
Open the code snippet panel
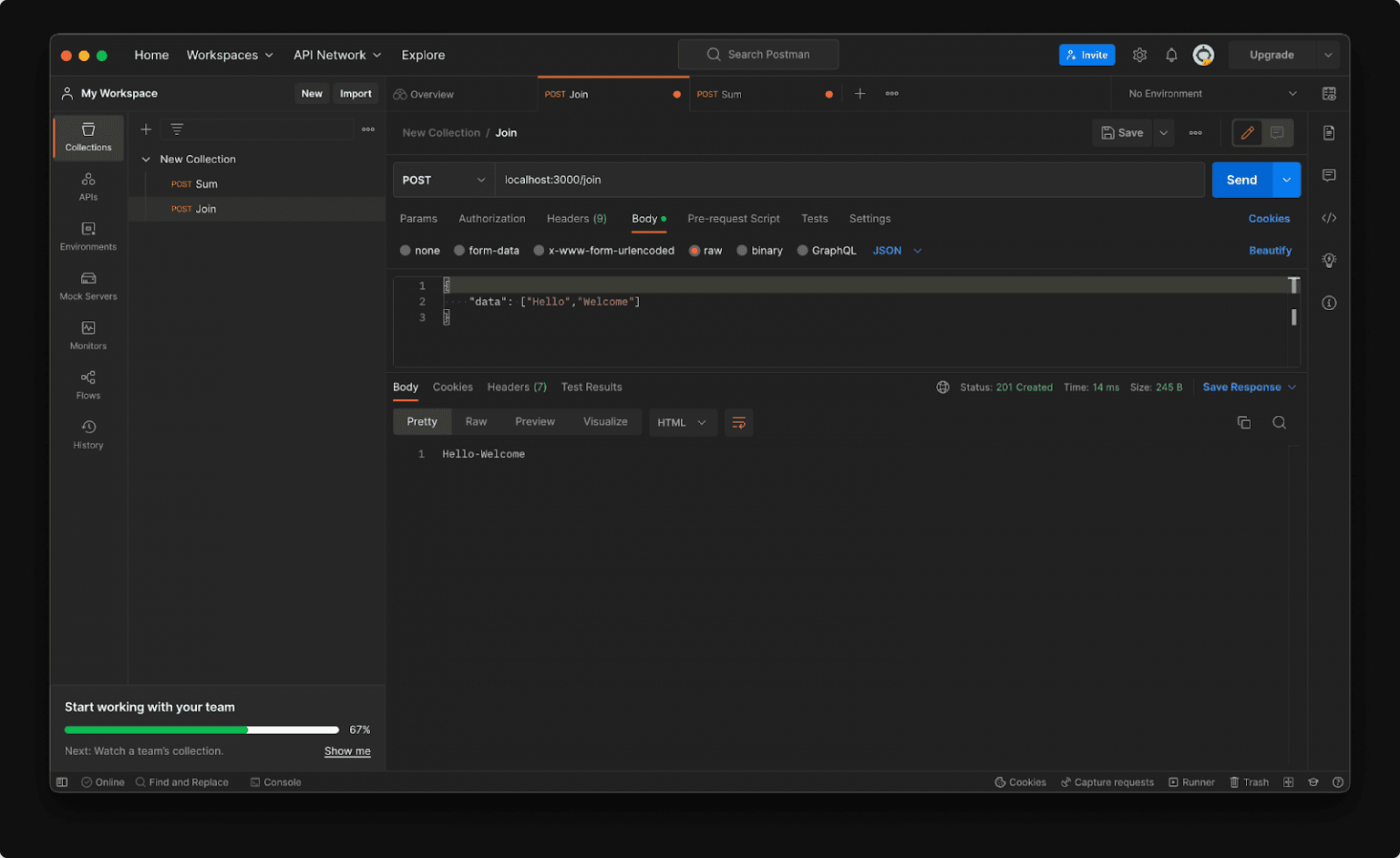click(1329, 218)
